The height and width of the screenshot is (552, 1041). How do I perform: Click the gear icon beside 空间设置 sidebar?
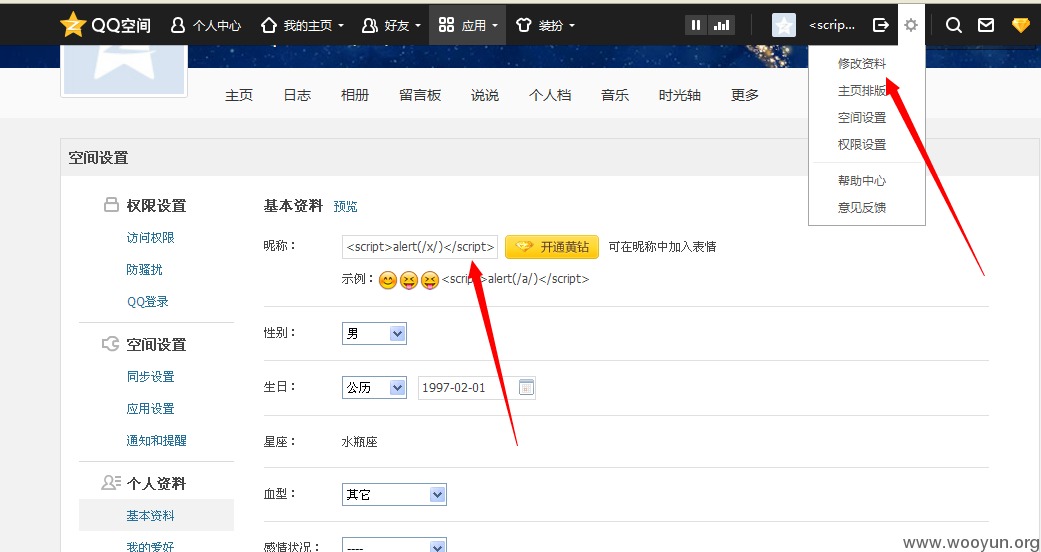coord(110,343)
